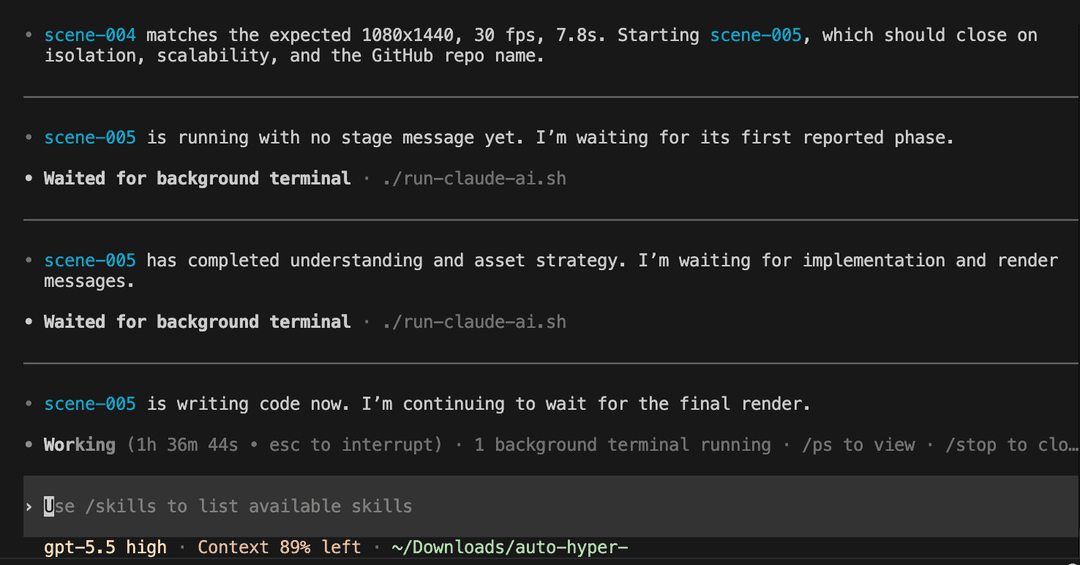Image resolution: width=1080 pixels, height=565 pixels.
Task: Click scene-005 in 'is writing code now' line
Action: (90, 404)
